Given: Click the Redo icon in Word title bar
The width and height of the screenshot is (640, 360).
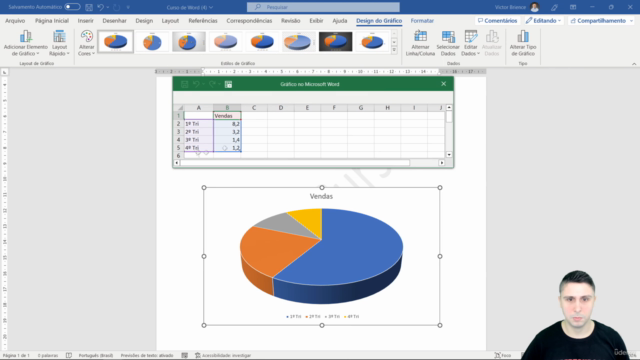Looking at the screenshot, I should pos(117,7).
